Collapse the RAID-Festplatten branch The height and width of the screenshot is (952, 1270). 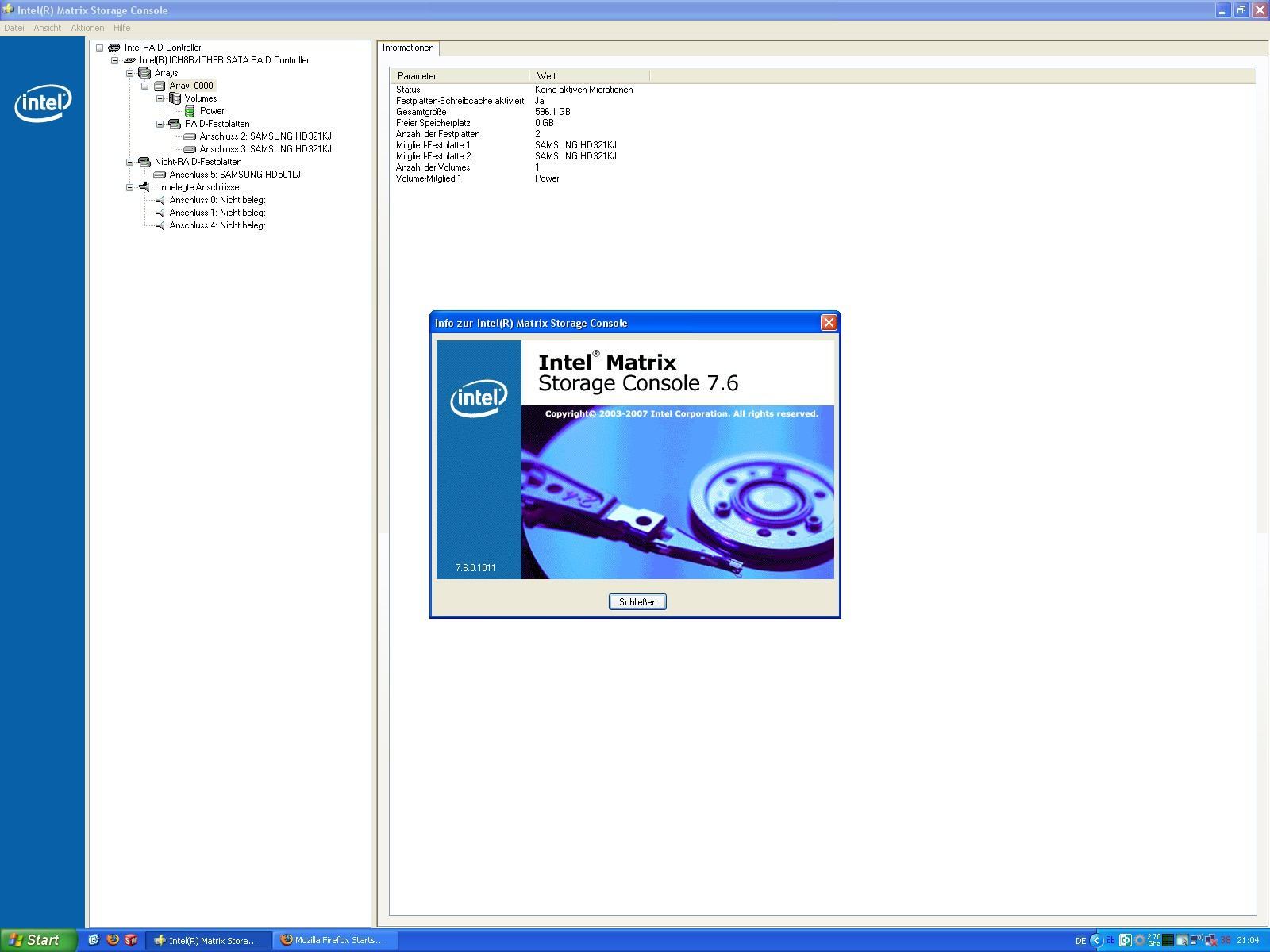pos(160,124)
